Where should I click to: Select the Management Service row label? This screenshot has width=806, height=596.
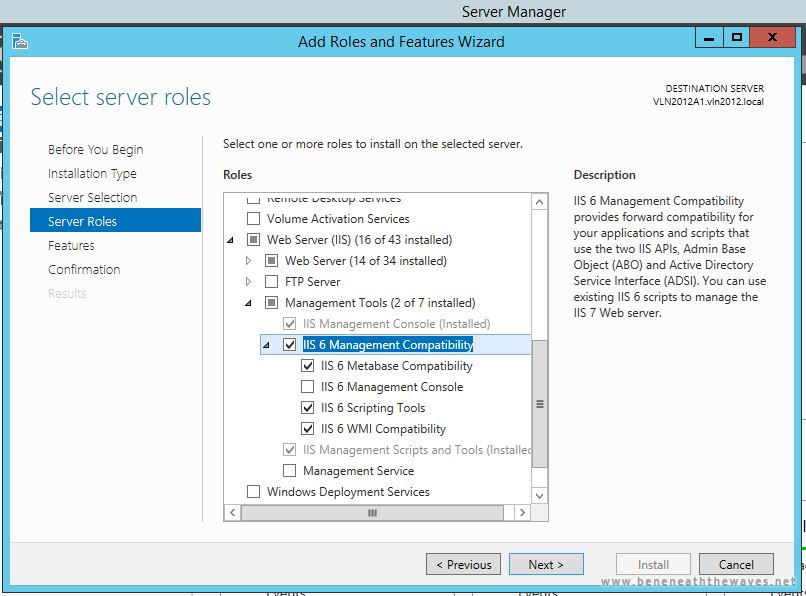point(358,471)
